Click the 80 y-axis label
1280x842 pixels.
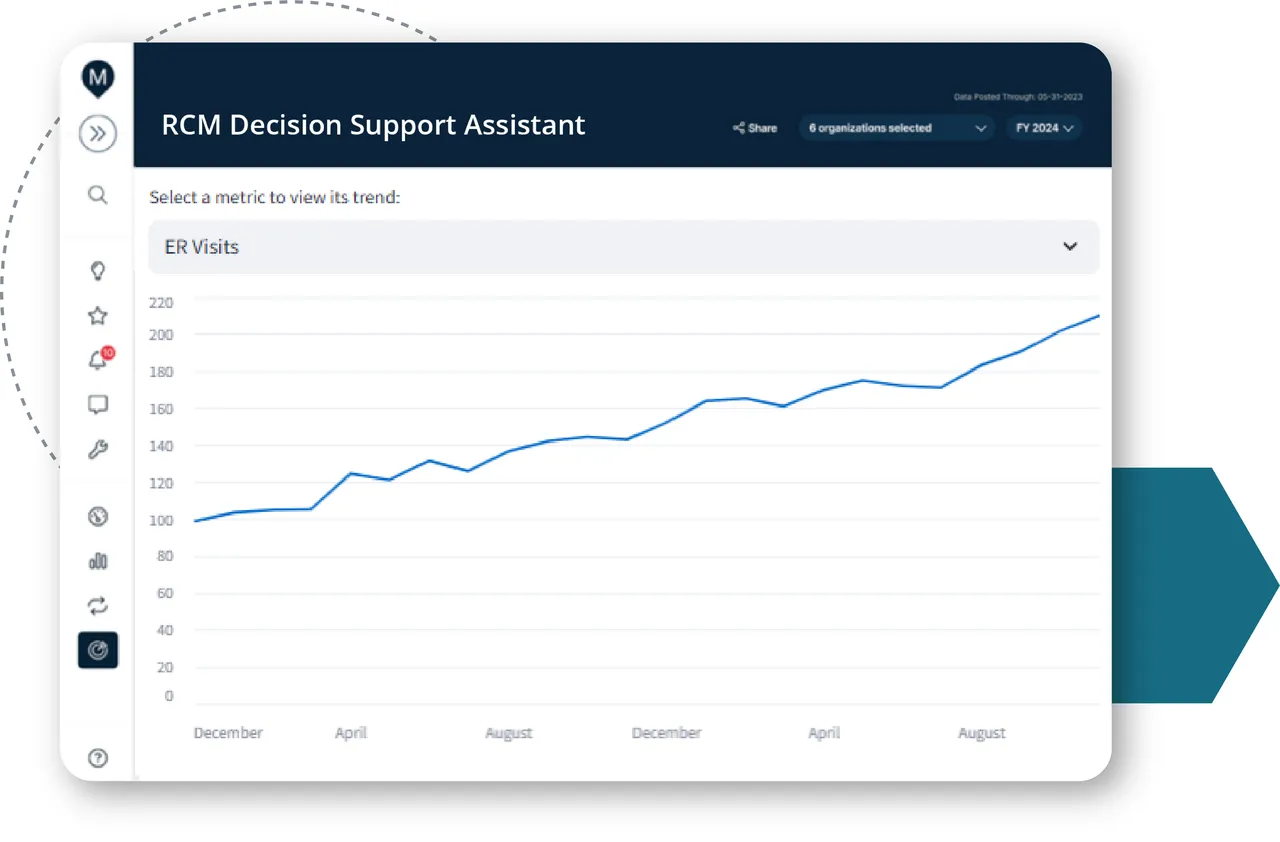(x=164, y=556)
